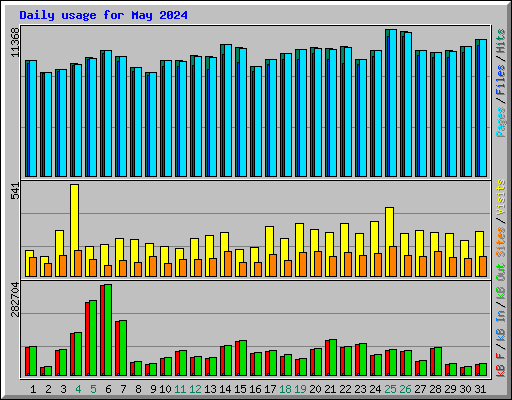This screenshot has height=400, width=512.
Task: Click the 'Pages' legend label
Action: pyautogui.click(x=501, y=122)
